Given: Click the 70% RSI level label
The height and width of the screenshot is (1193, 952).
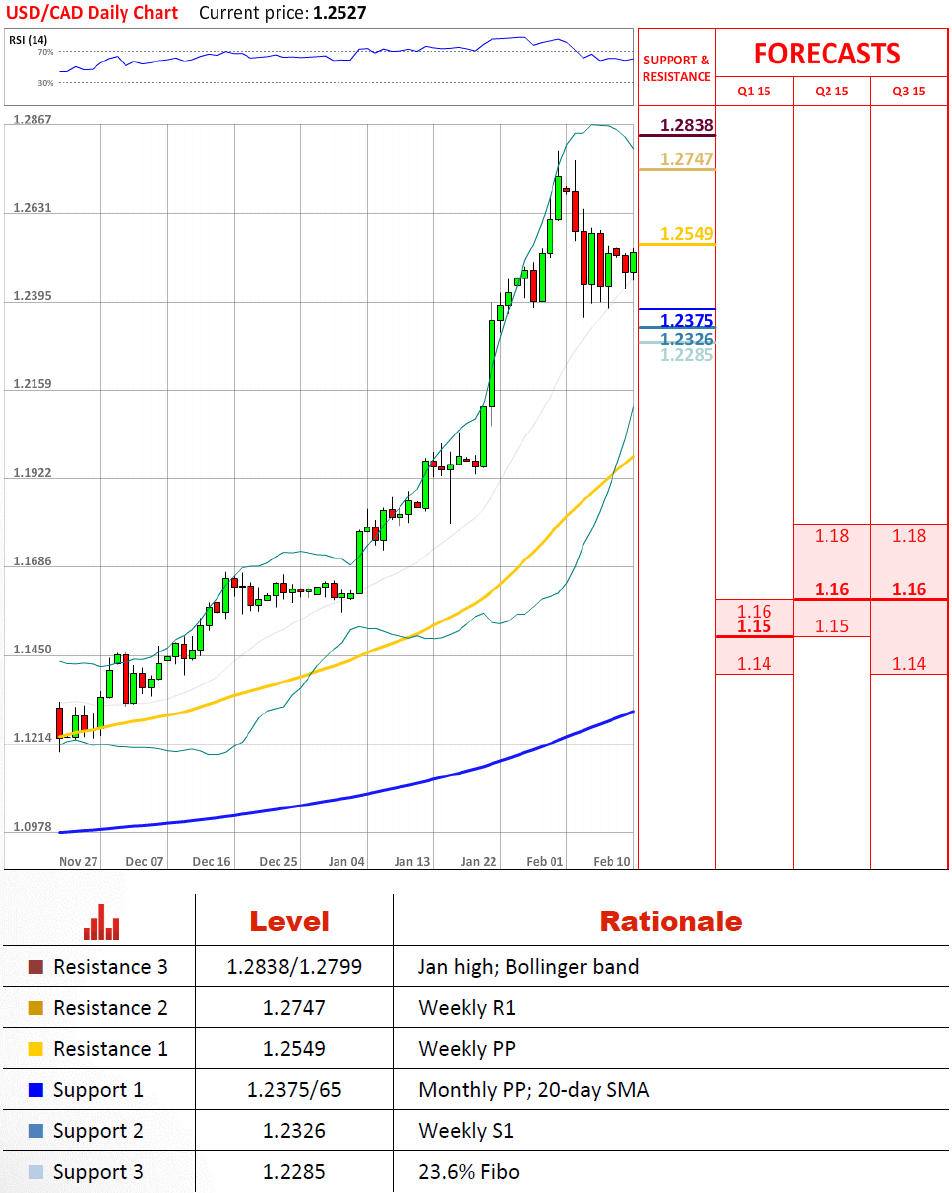Looking at the screenshot, I should [x=46, y=52].
